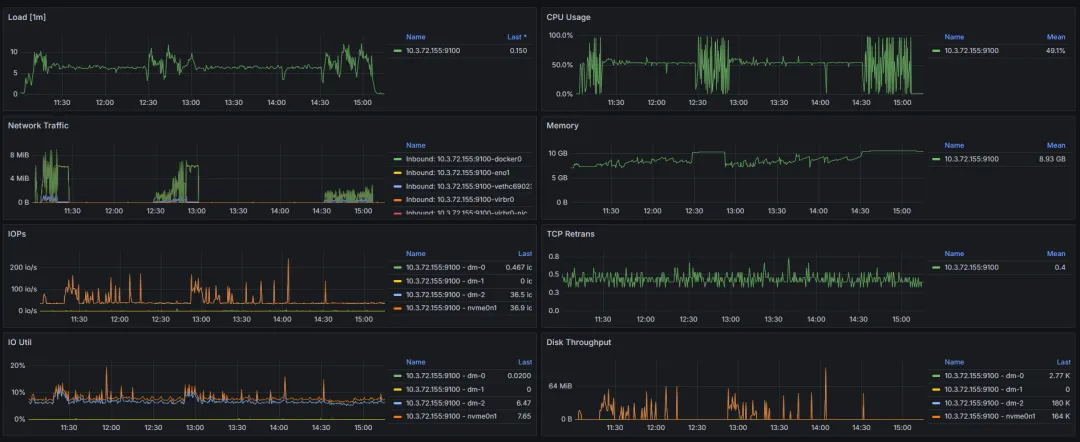Open the TCP Retrans panel title menu

570,233
